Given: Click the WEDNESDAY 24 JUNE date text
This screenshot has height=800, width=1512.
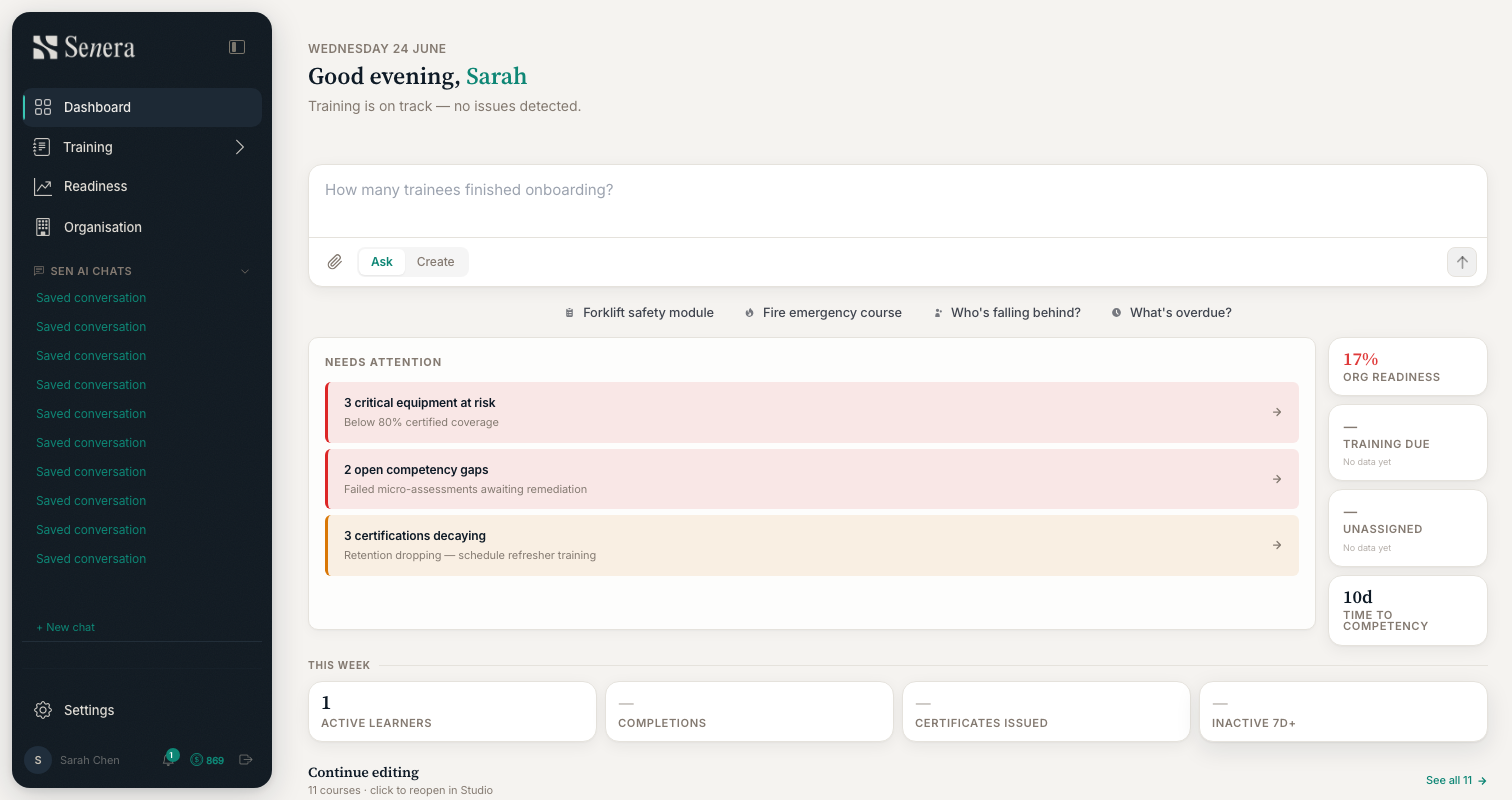Looking at the screenshot, I should (377, 49).
